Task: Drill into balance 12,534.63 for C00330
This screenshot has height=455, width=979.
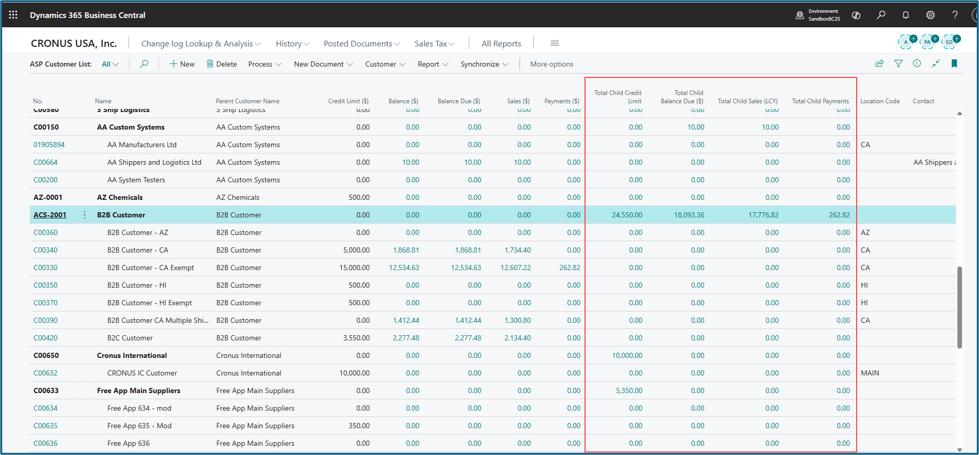Action: (404, 268)
